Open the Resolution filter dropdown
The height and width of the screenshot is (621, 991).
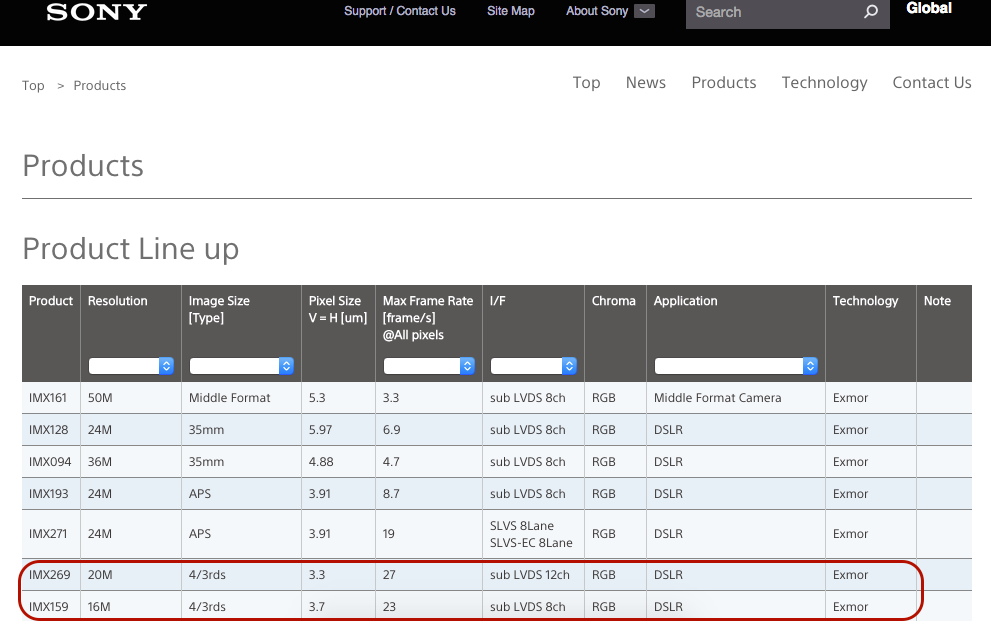(131, 366)
